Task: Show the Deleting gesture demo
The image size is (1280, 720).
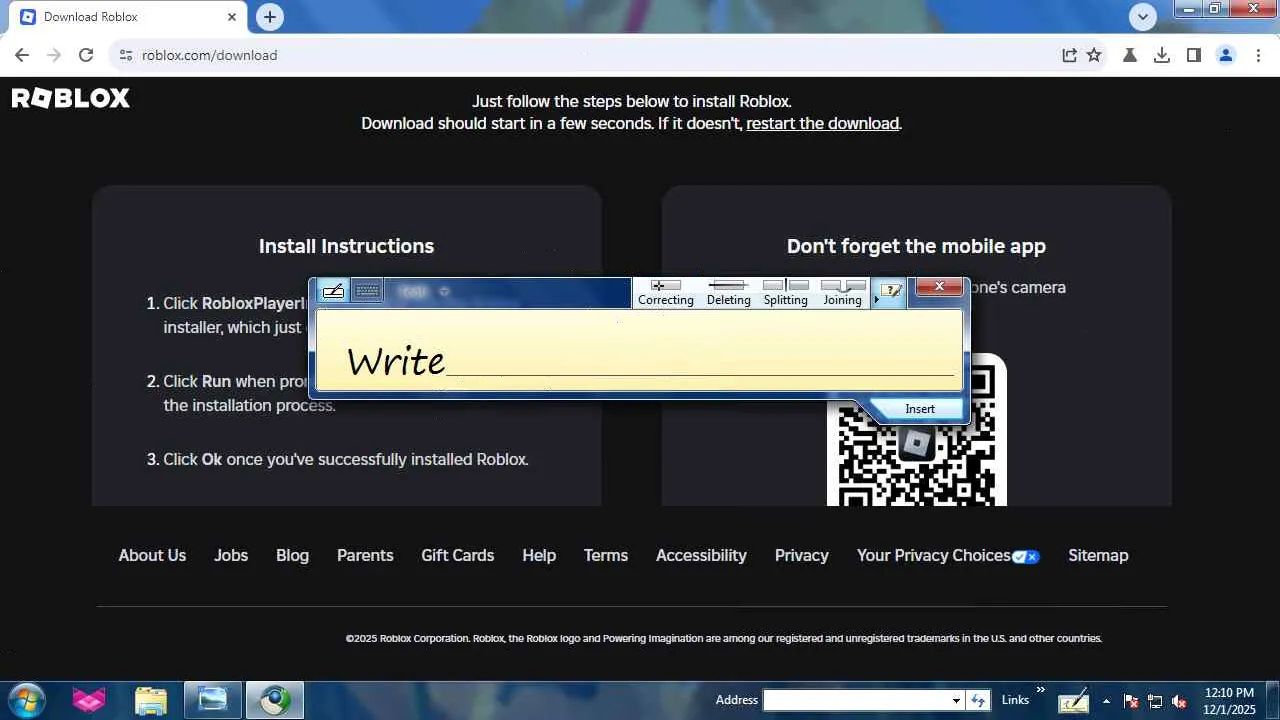Action: [728, 293]
